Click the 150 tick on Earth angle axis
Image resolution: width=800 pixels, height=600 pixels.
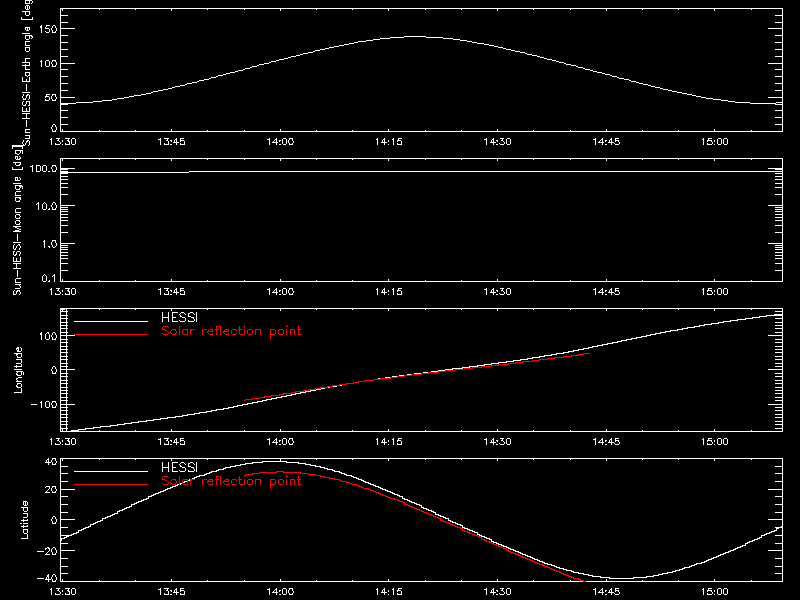[x=48, y=29]
